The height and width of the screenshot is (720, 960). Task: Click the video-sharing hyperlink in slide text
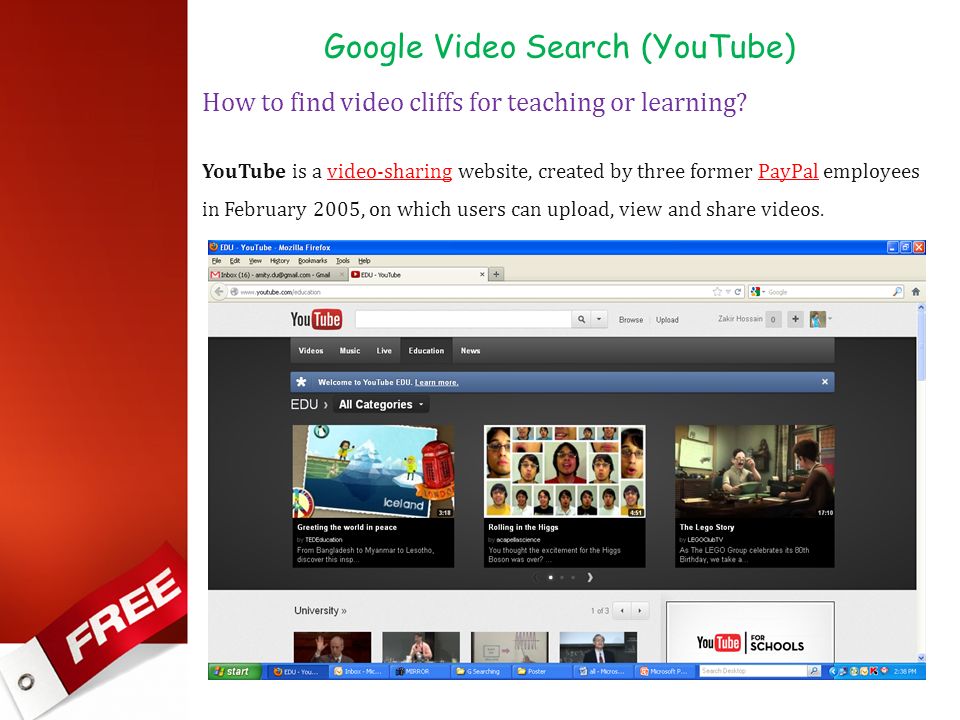pos(389,171)
